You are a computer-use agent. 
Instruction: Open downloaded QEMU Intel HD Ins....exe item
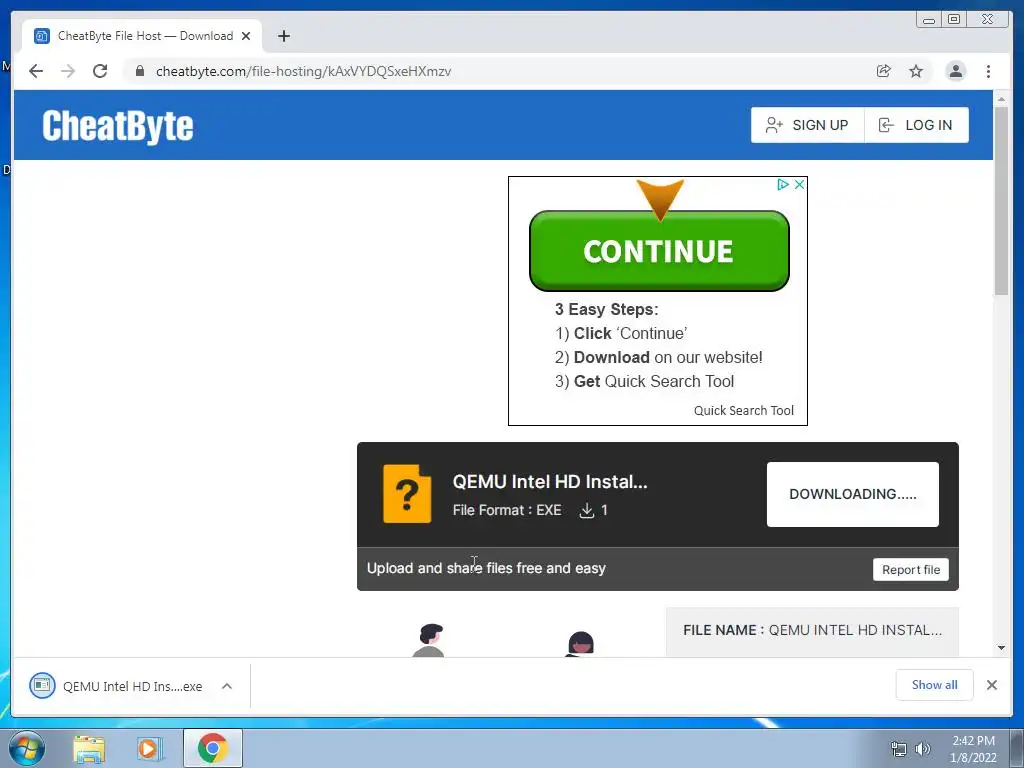116,686
